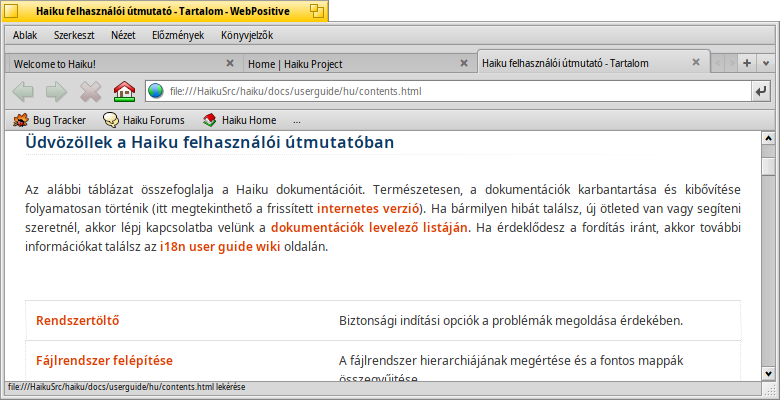Click the vertical scrollbar thumb

pos(769,167)
